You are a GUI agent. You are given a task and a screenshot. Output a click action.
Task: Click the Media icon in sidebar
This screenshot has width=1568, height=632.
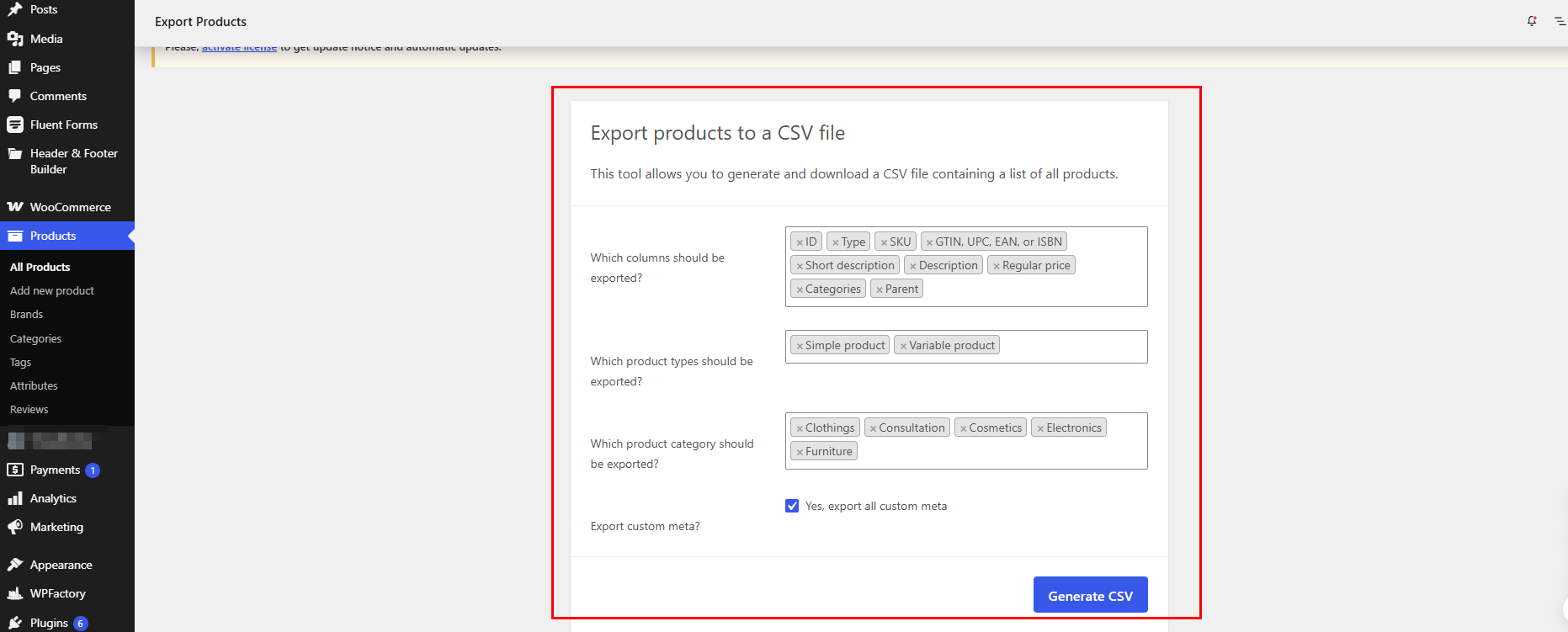15,39
